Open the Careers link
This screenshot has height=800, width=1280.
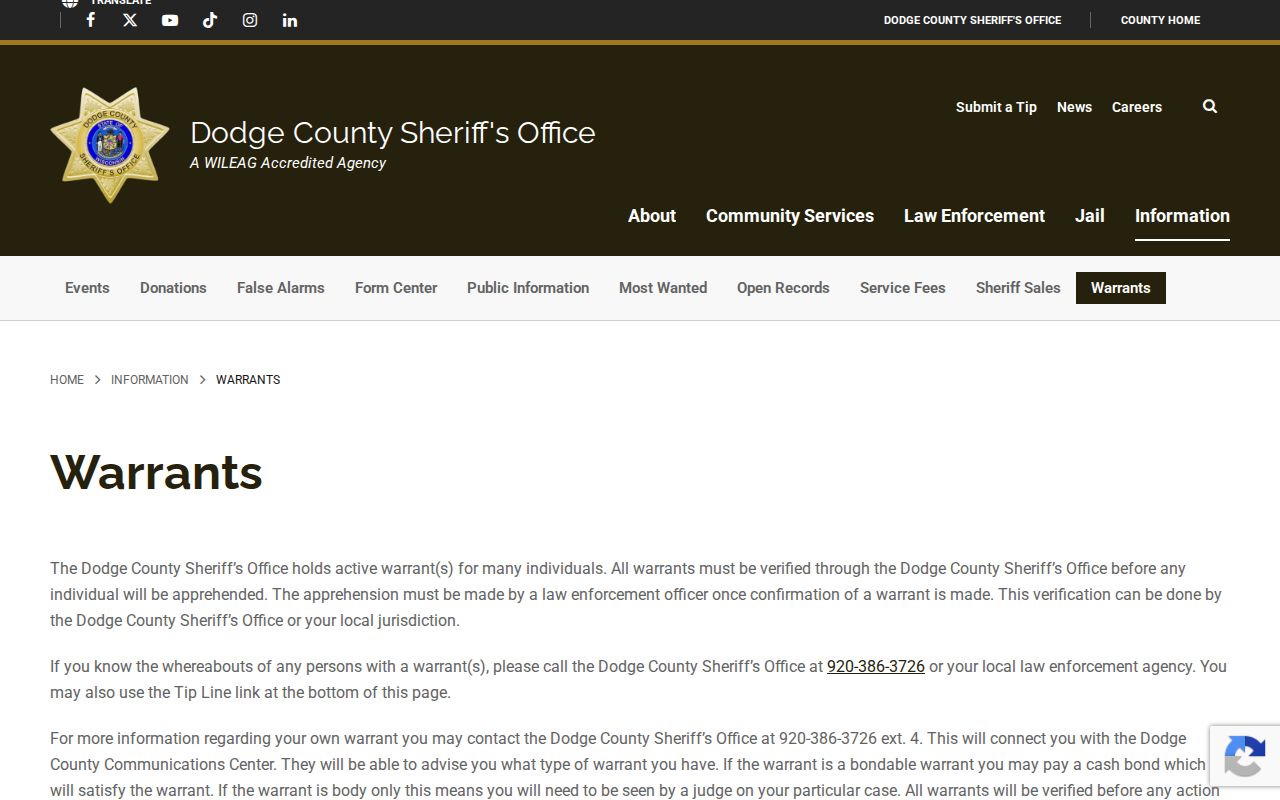tap(1137, 107)
